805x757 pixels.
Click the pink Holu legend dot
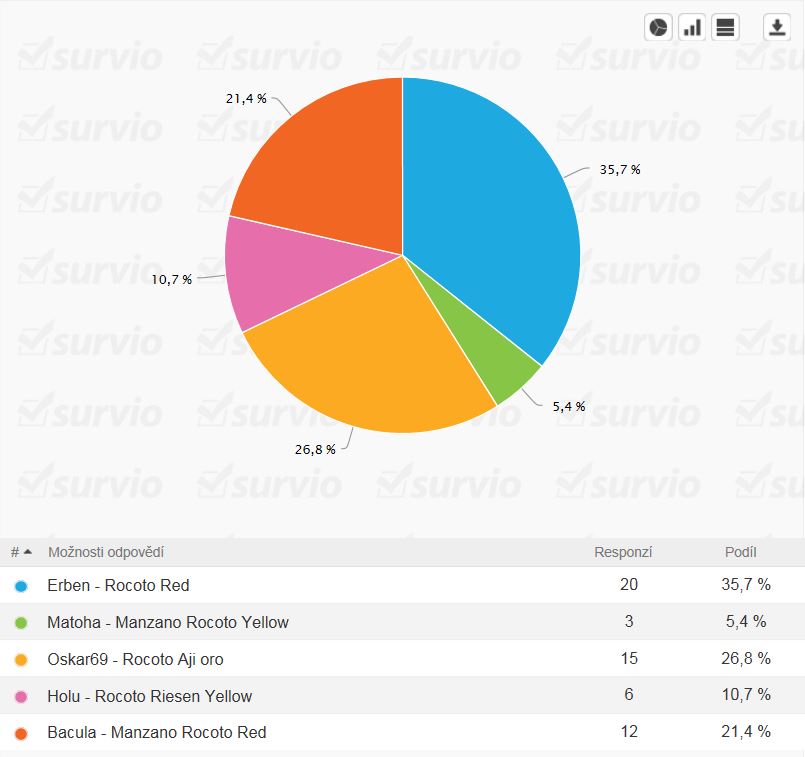tap(21, 697)
